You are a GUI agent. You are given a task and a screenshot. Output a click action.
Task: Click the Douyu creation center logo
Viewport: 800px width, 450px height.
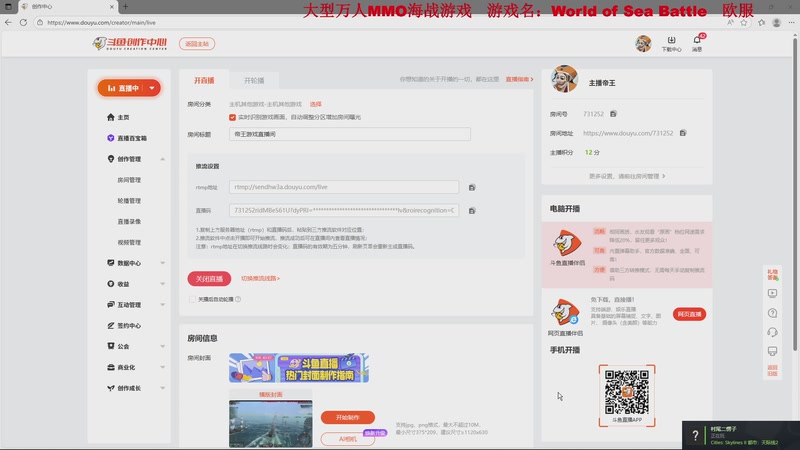click(x=130, y=43)
